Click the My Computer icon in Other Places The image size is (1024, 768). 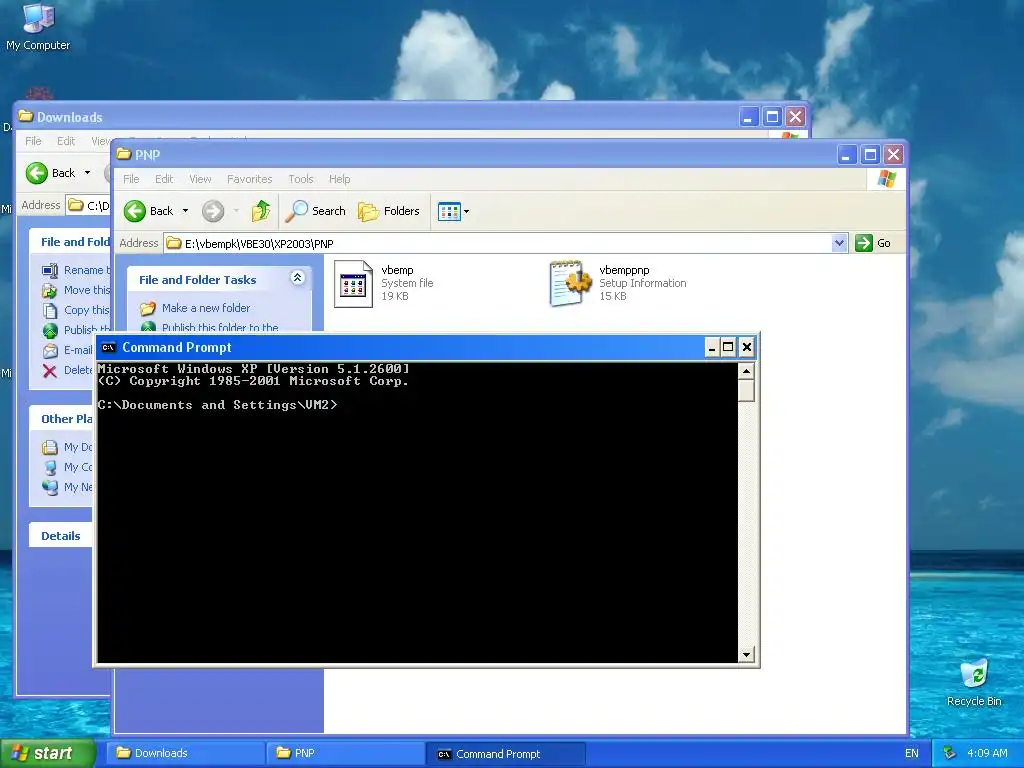pyautogui.click(x=50, y=468)
